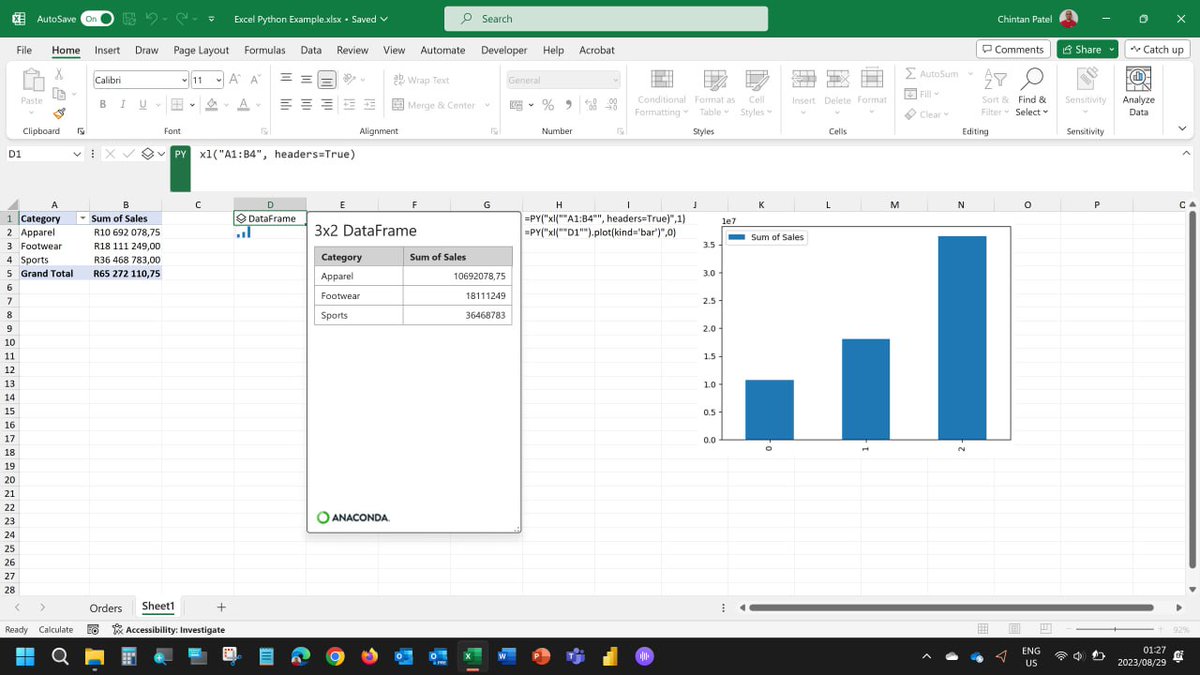Add a new sheet with plus button
The height and width of the screenshot is (675, 1200).
tap(221, 607)
